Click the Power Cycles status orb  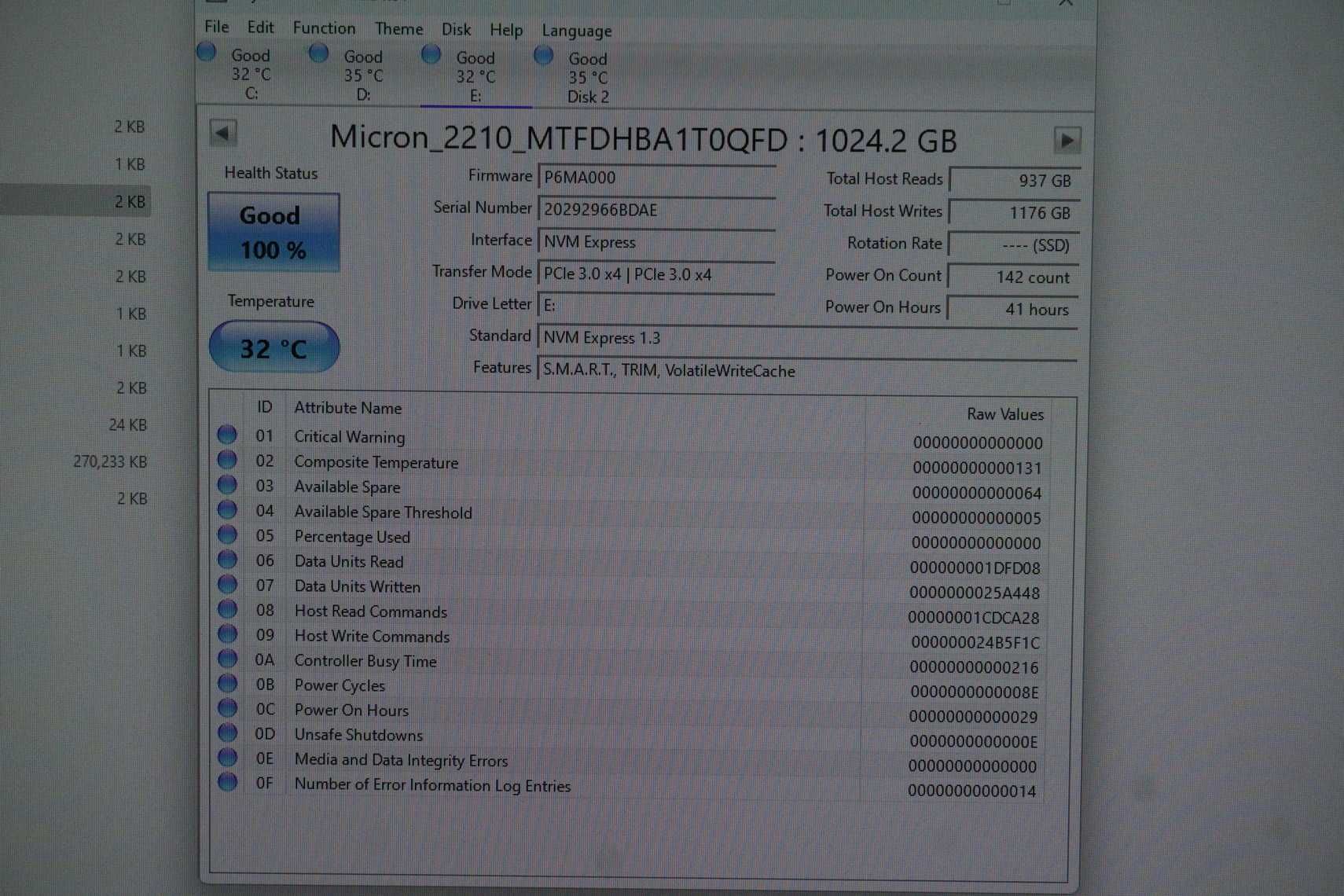227,683
